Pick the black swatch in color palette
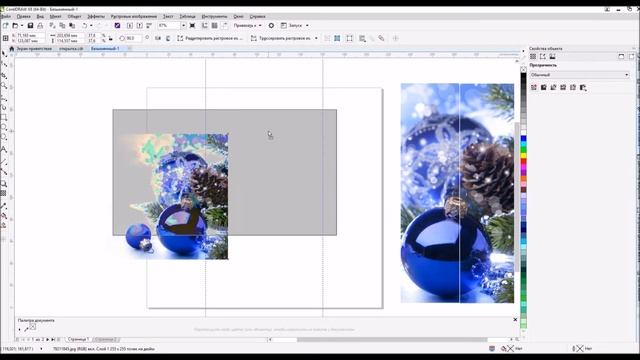The width and height of the screenshot is (640, 360). 523,76
